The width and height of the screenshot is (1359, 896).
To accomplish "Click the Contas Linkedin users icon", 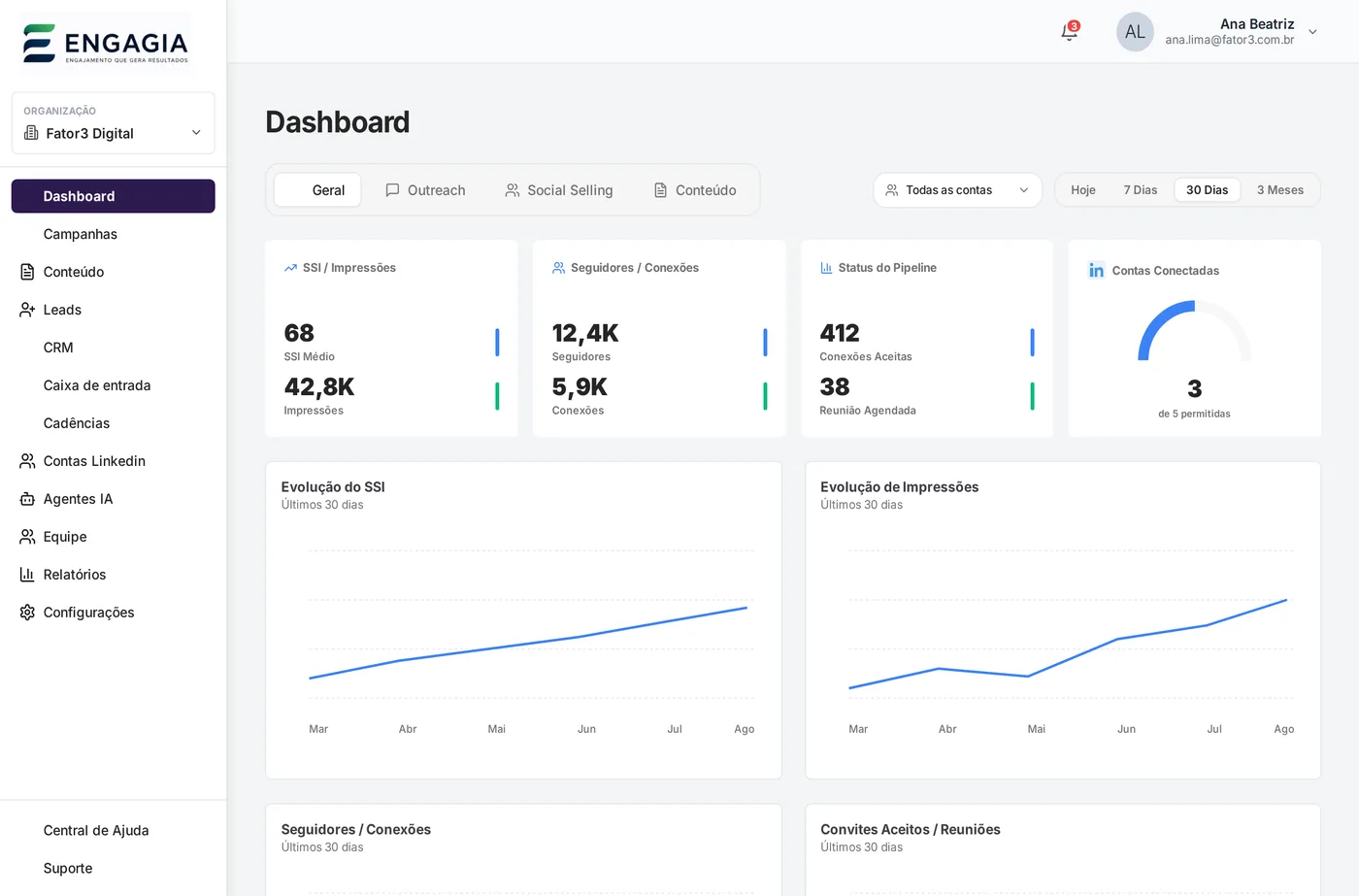I will click(27, 461).
